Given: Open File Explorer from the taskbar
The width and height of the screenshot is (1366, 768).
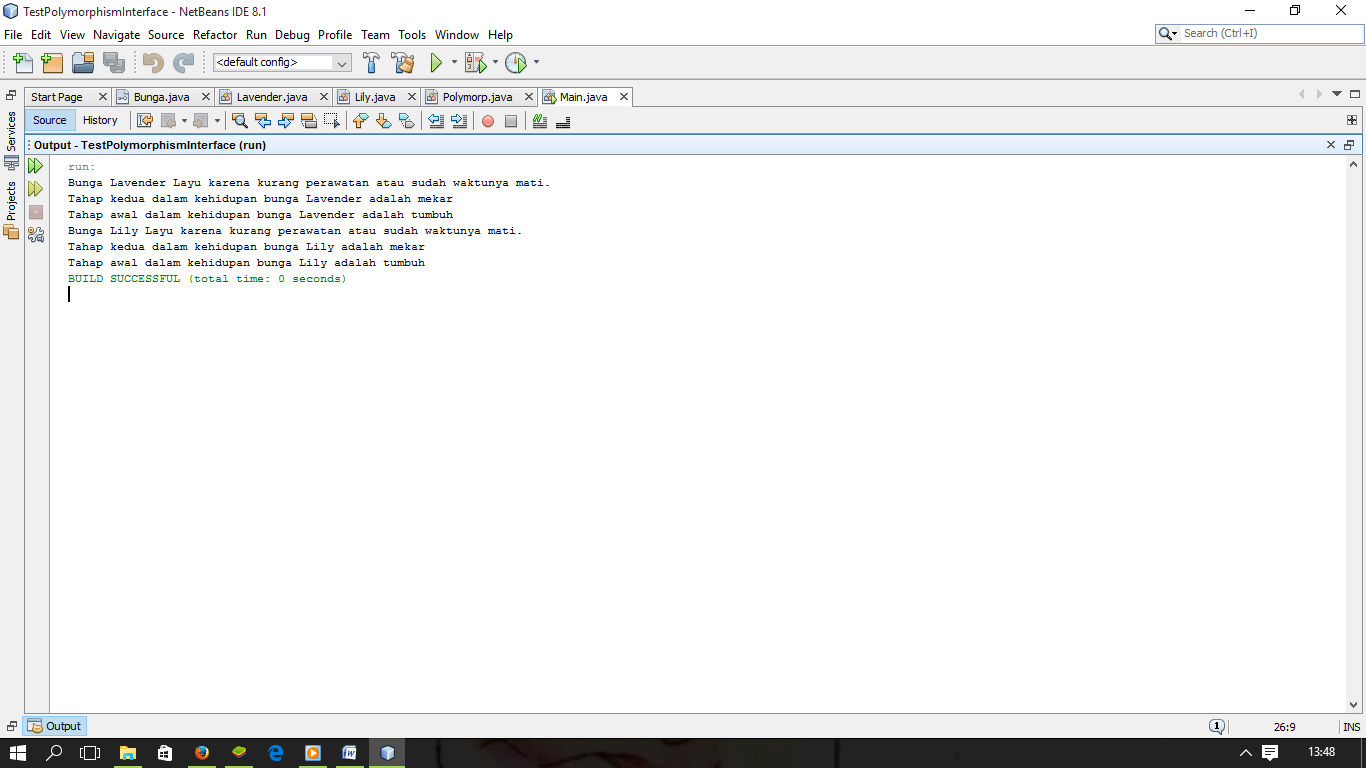Looking at the screenshot, I should 128,753.
